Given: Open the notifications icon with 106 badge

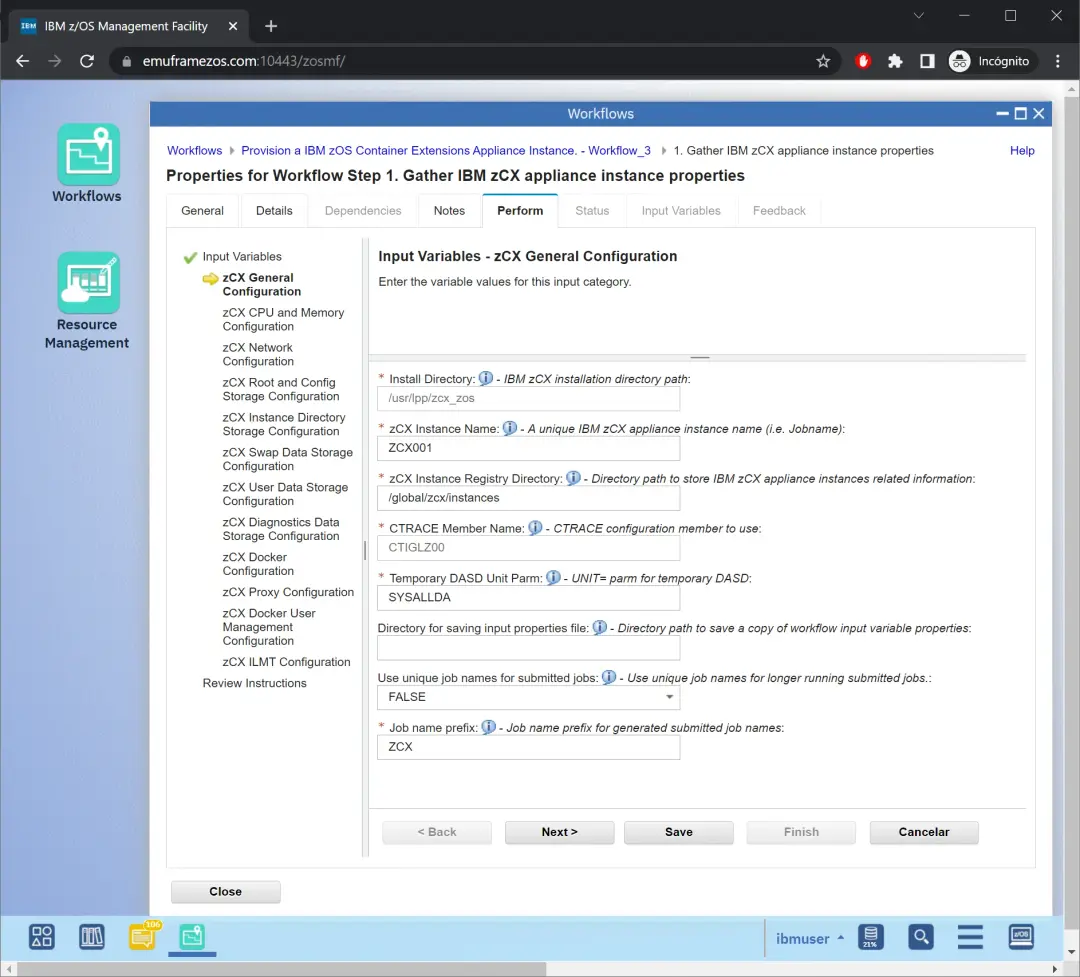Looking at the screenshot, I should tap(143, 936).
